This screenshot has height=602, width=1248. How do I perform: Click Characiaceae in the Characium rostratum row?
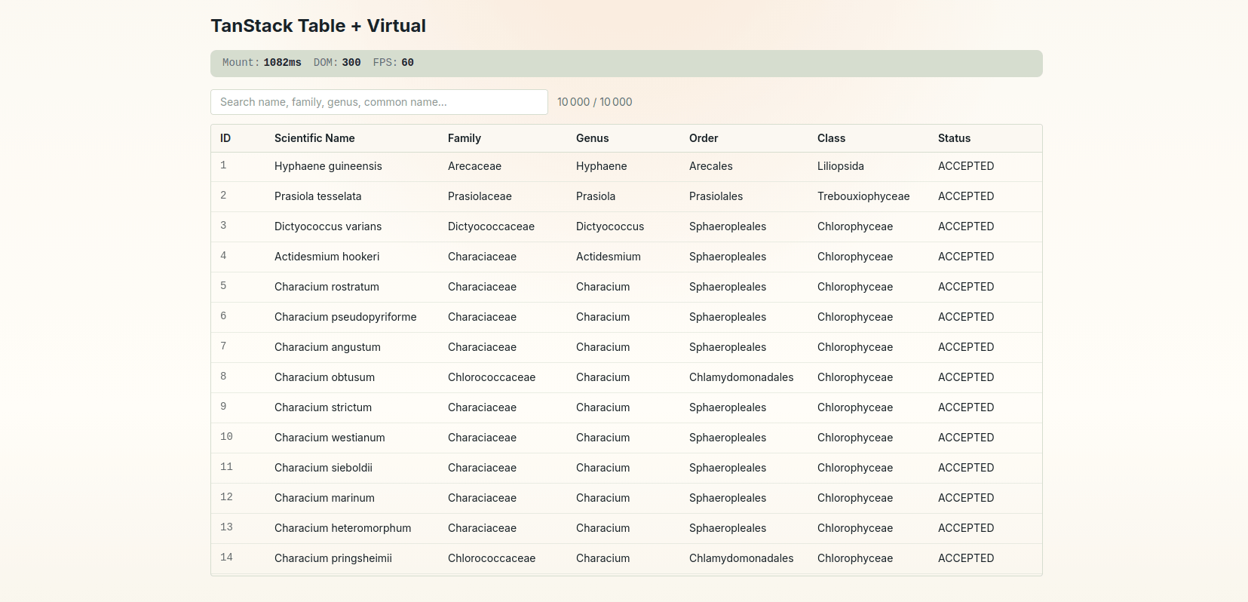(x=482, y=286)
